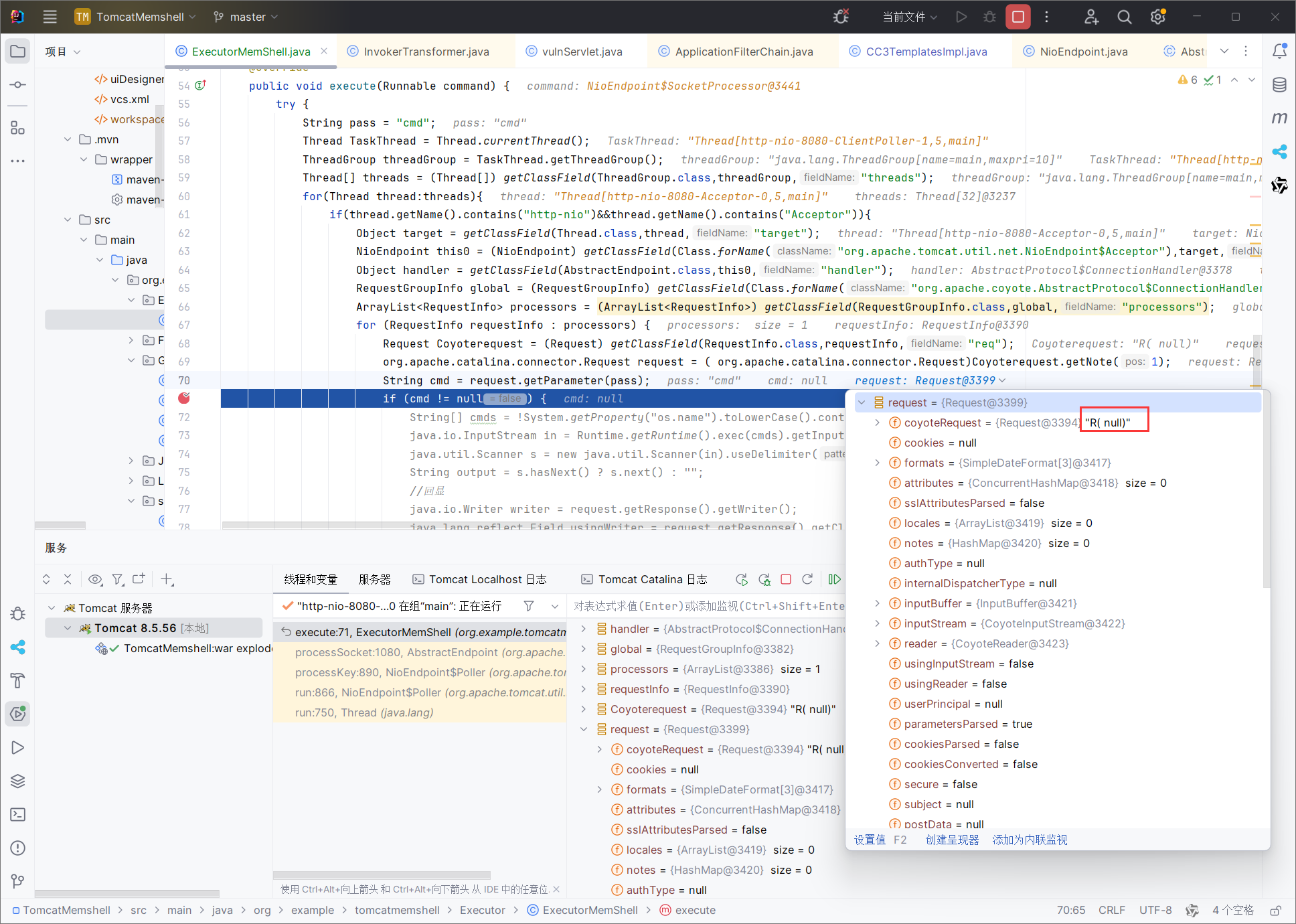Open the more actions vertical dots in the title bar
Screen dimensions: 1296x924
(x=1047, y=17)
